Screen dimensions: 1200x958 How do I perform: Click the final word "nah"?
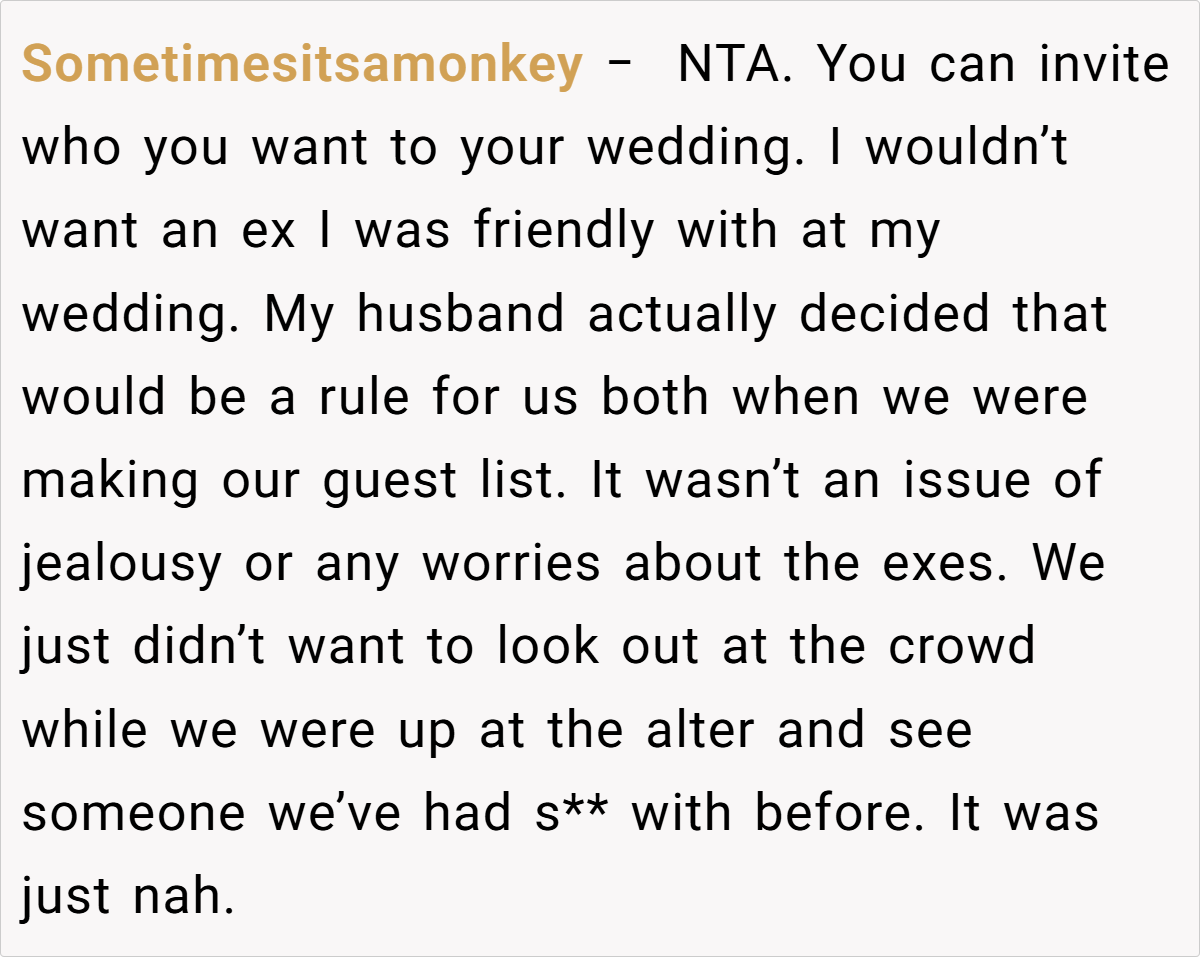pyautogui.click(x=183, y=896)
